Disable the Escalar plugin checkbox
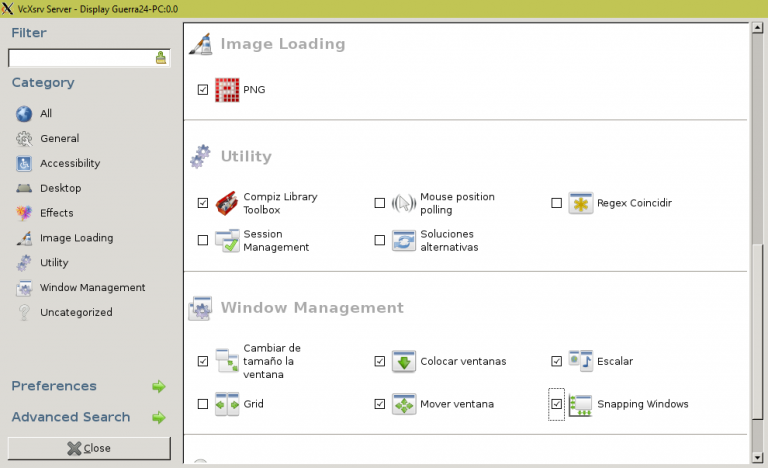Screen dimensions: 768x468 pyautogui.click(x=557, y=361)
